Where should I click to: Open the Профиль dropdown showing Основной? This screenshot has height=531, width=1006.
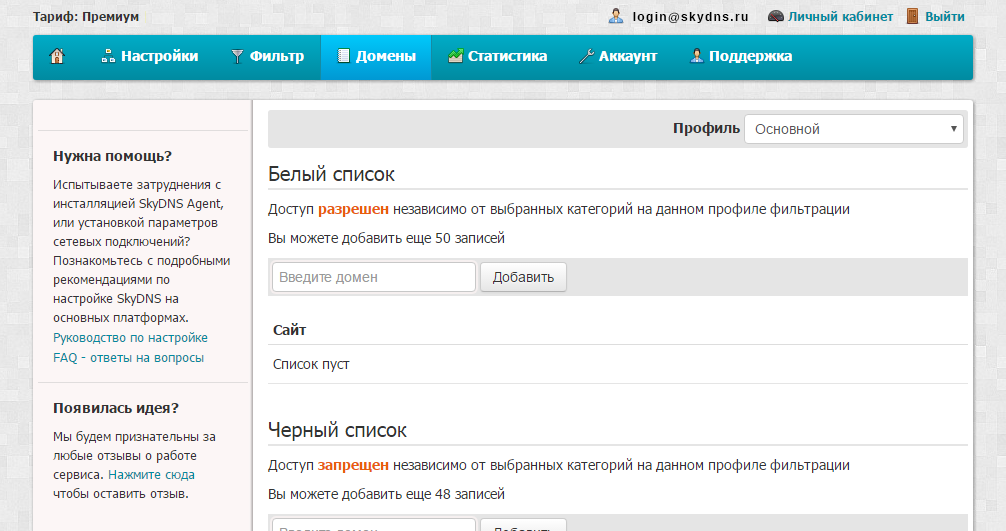(x=853, y=129)
